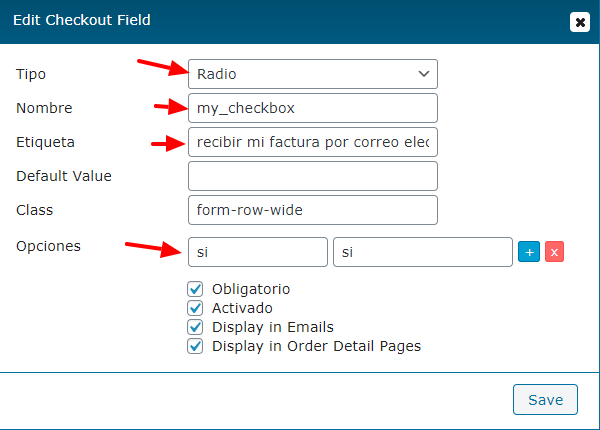Click the first Opciones key input
Viewport: 600px width, 430px height.
(x=258, y=252)
